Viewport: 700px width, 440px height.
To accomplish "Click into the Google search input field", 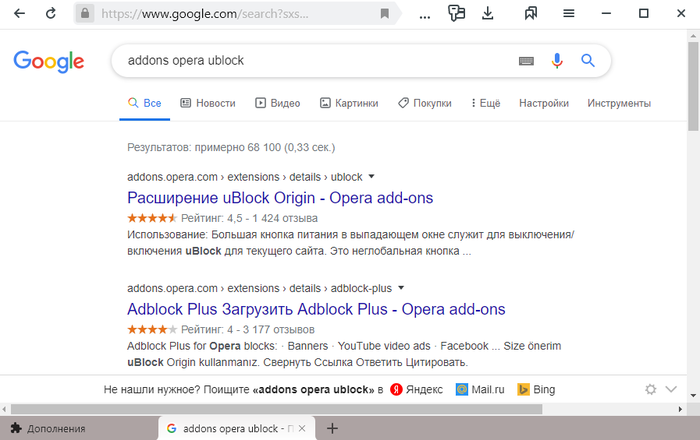I will click(x=310, y=60).
